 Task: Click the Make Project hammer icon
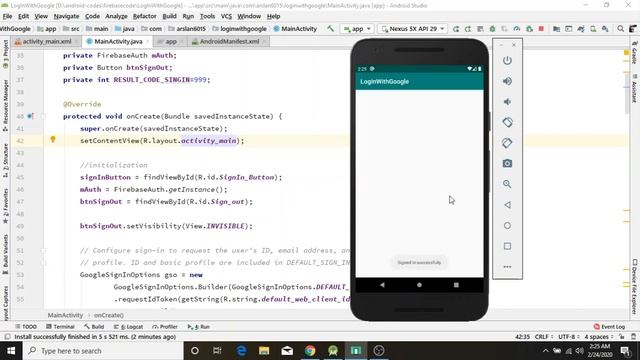[330, 29]
